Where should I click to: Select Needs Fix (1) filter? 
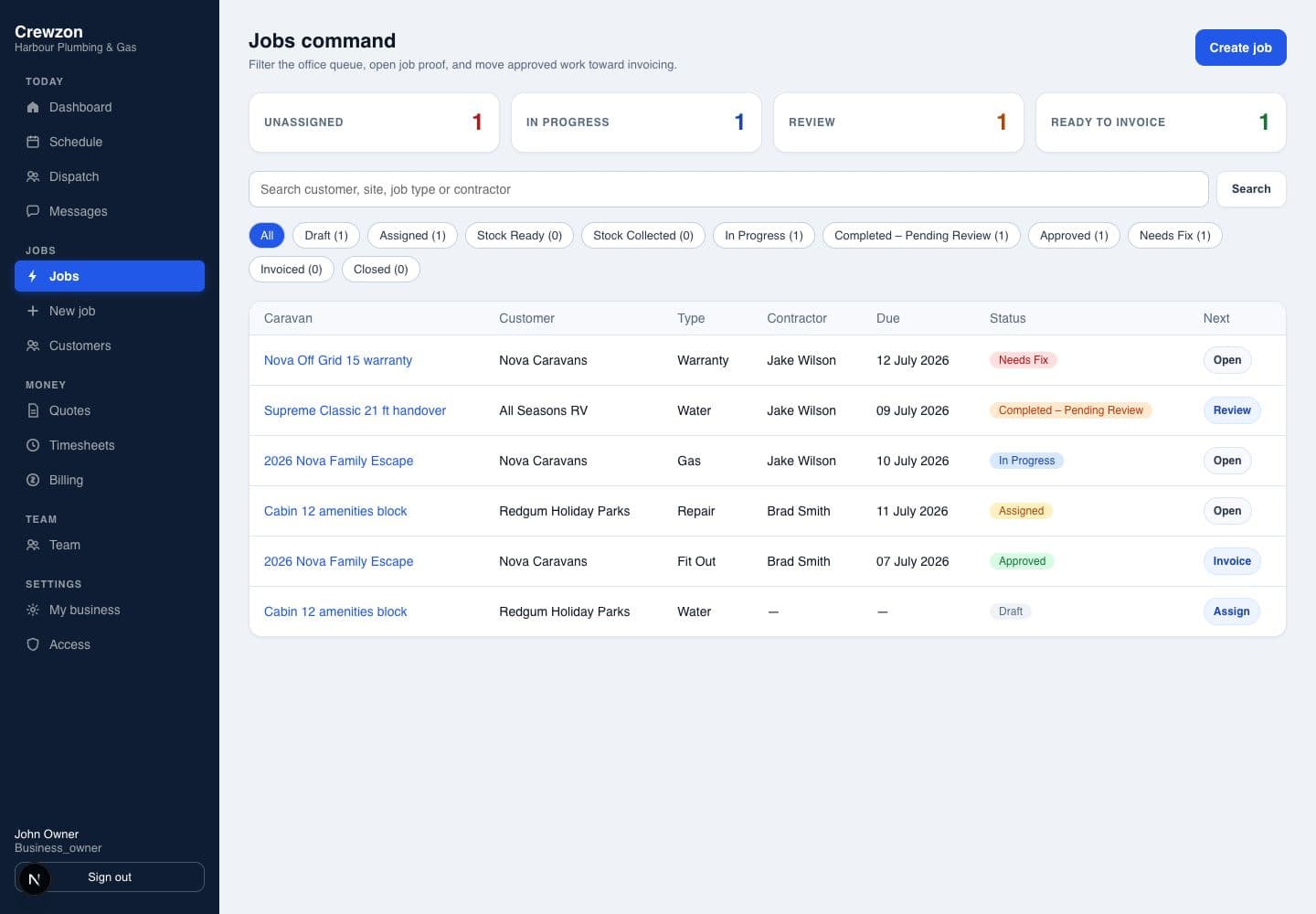tap(1175, 236)
